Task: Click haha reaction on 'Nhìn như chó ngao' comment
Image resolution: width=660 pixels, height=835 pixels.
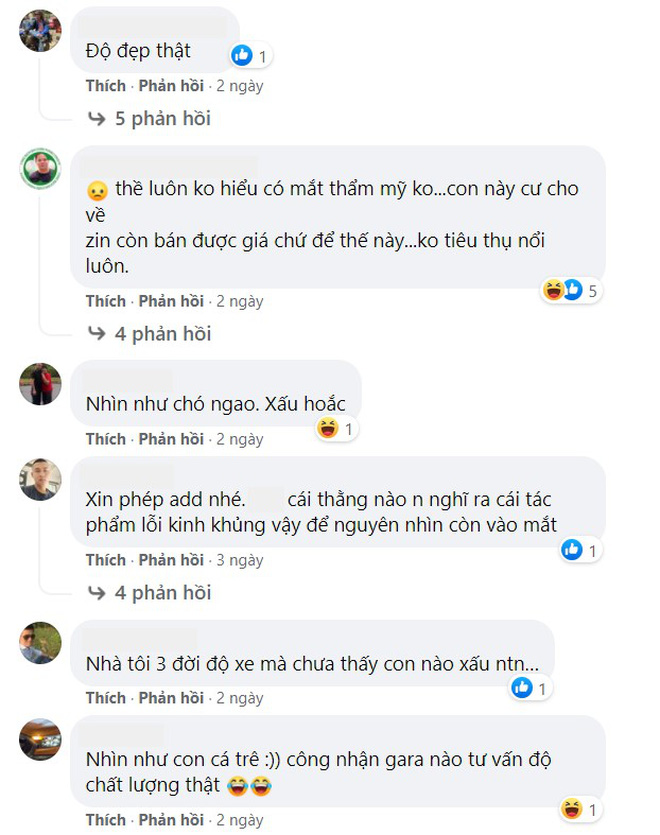Action: tap(328, 428)
